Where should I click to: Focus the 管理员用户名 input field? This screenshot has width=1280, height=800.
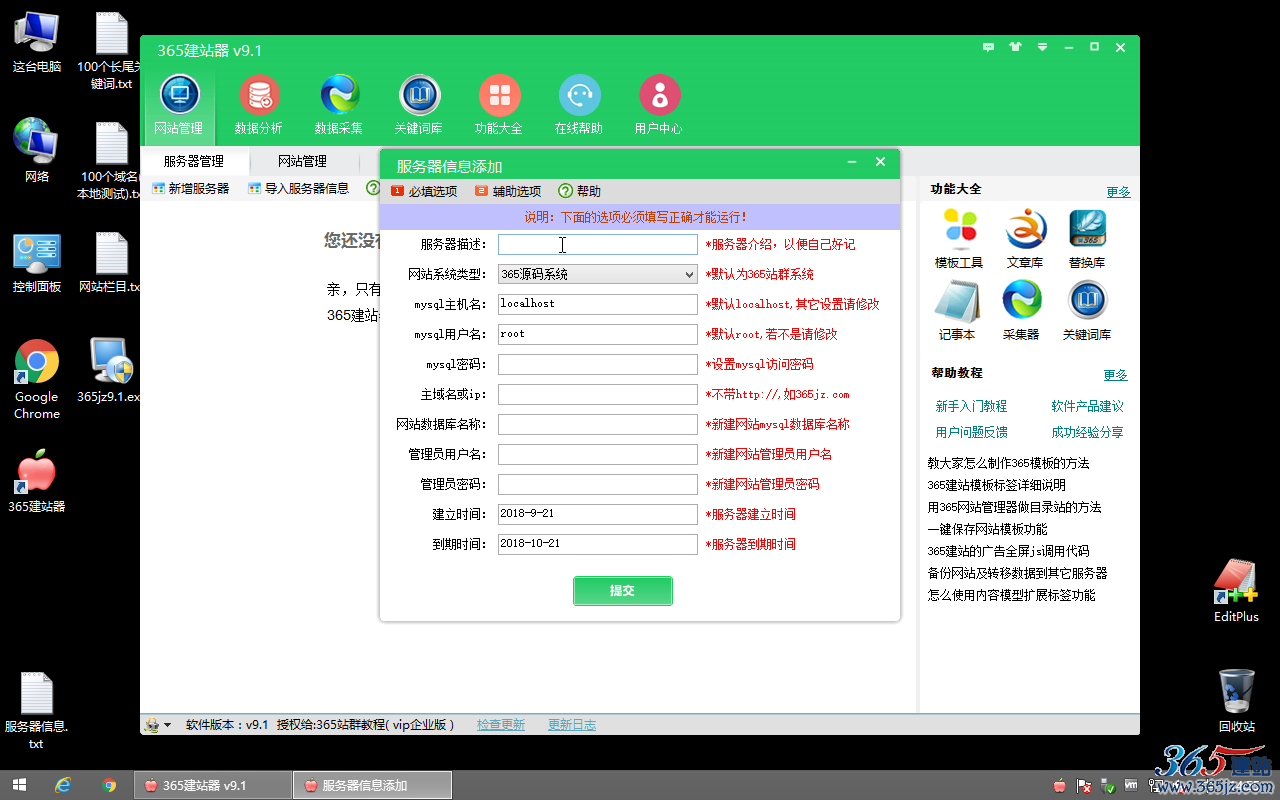pos(598,454)
